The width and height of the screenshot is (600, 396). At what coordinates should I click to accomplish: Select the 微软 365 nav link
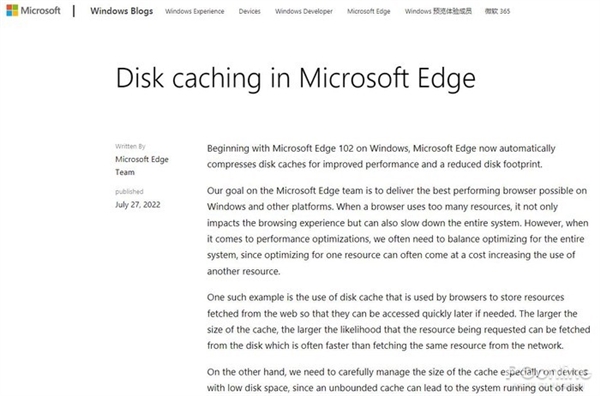[497, 11]
